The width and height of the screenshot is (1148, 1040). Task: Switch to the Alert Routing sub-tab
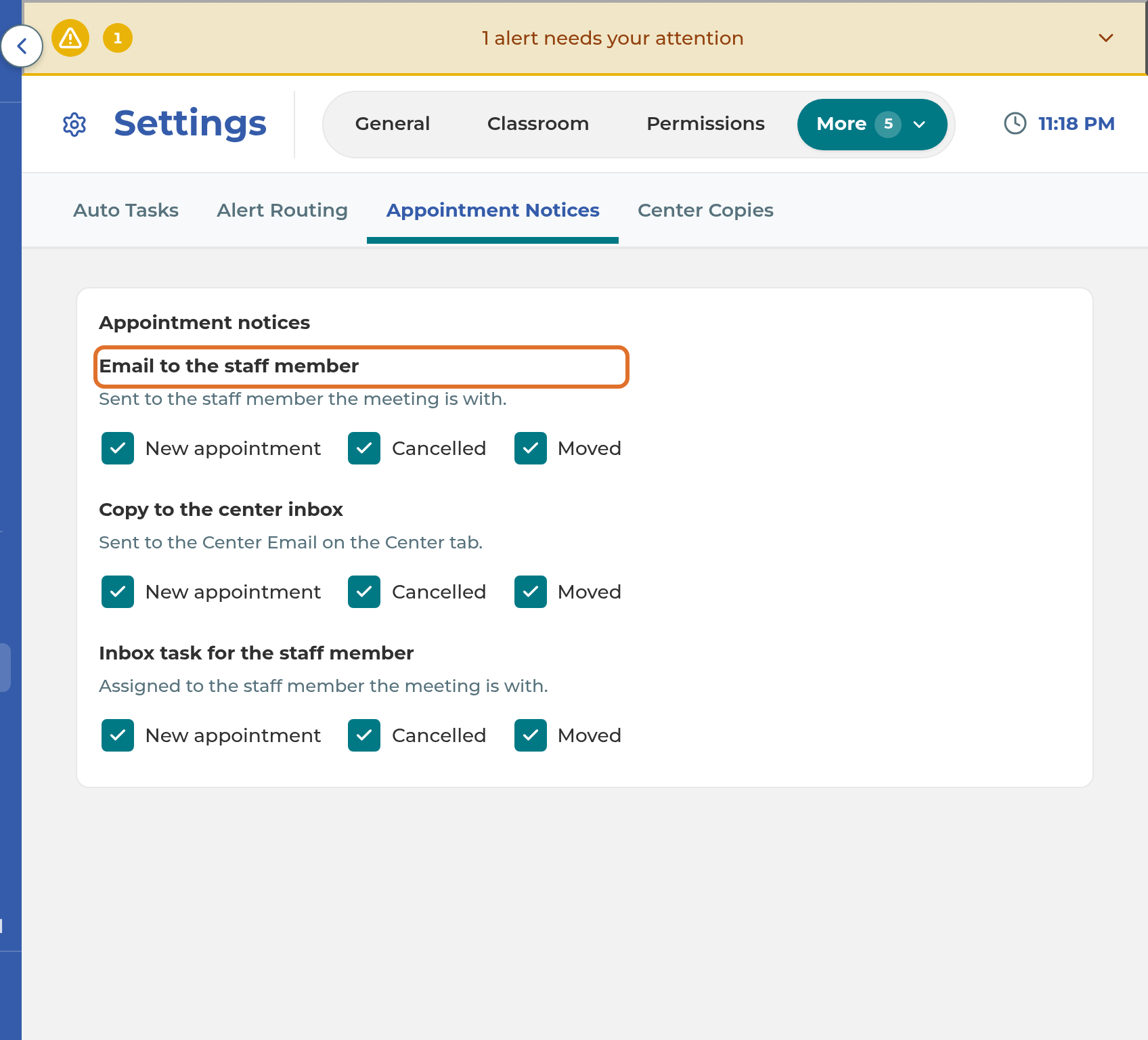click(282, 211)
